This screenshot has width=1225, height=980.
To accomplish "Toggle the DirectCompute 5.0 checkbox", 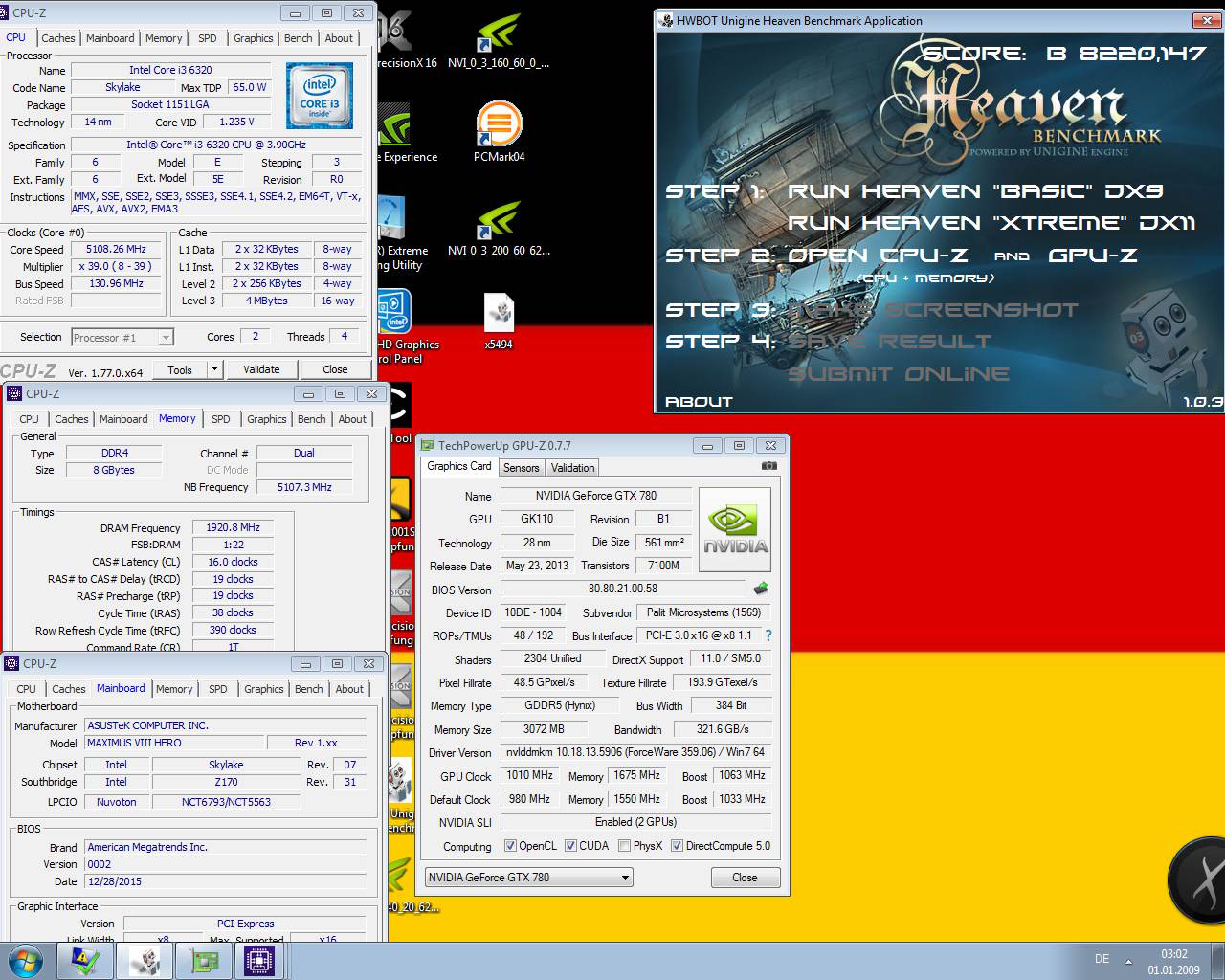I will [x=678, y=846].
